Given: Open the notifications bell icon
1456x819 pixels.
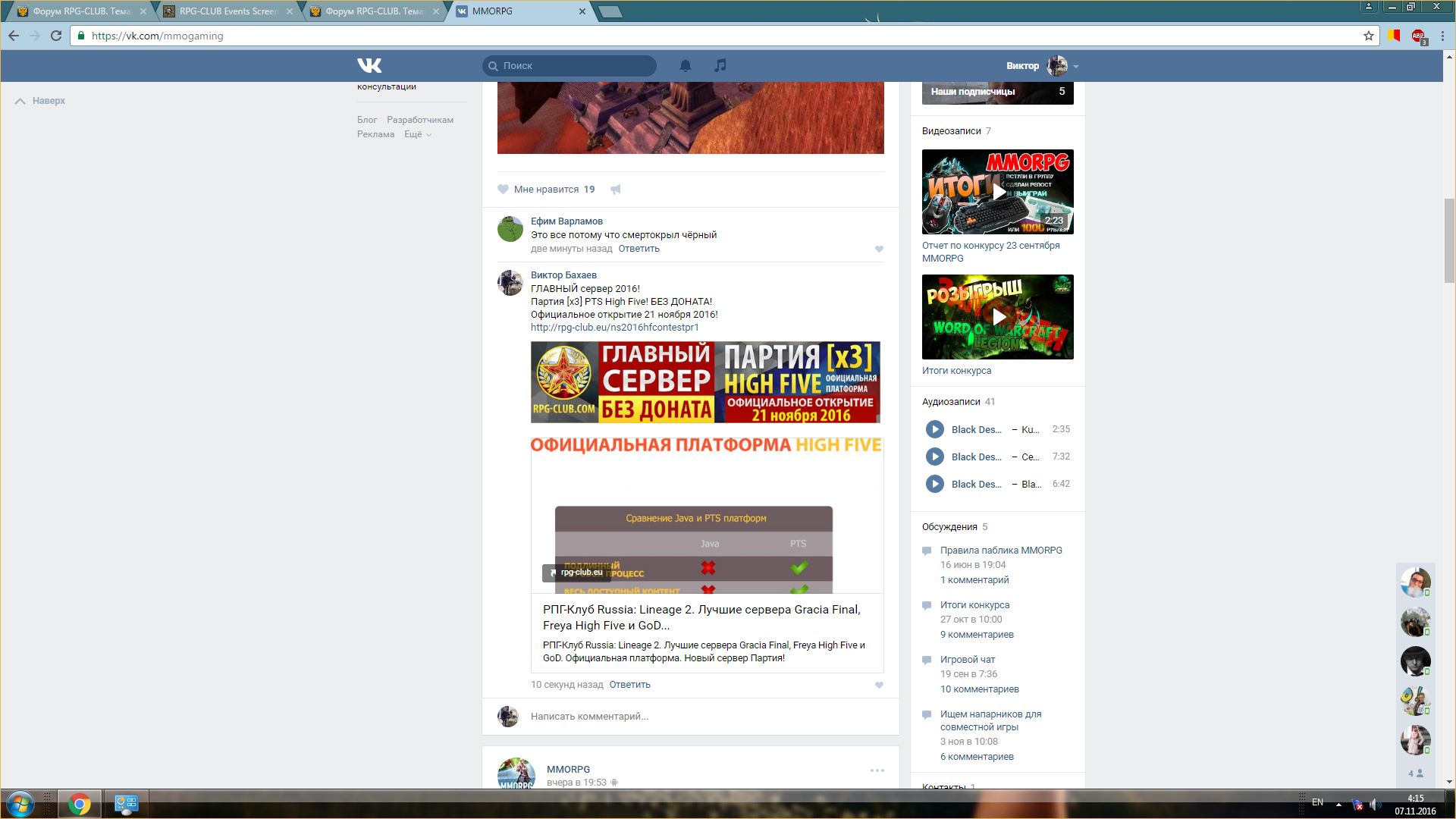Looking at the screenshot, I should [686, 66].
